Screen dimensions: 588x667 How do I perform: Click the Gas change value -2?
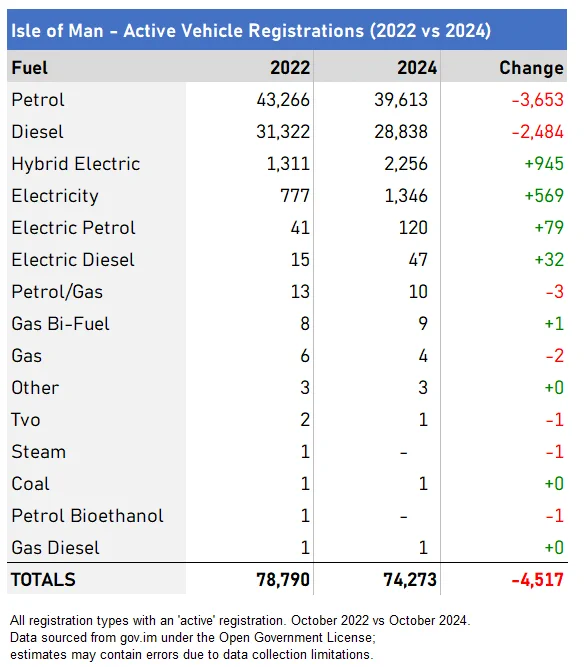point(555,356)
